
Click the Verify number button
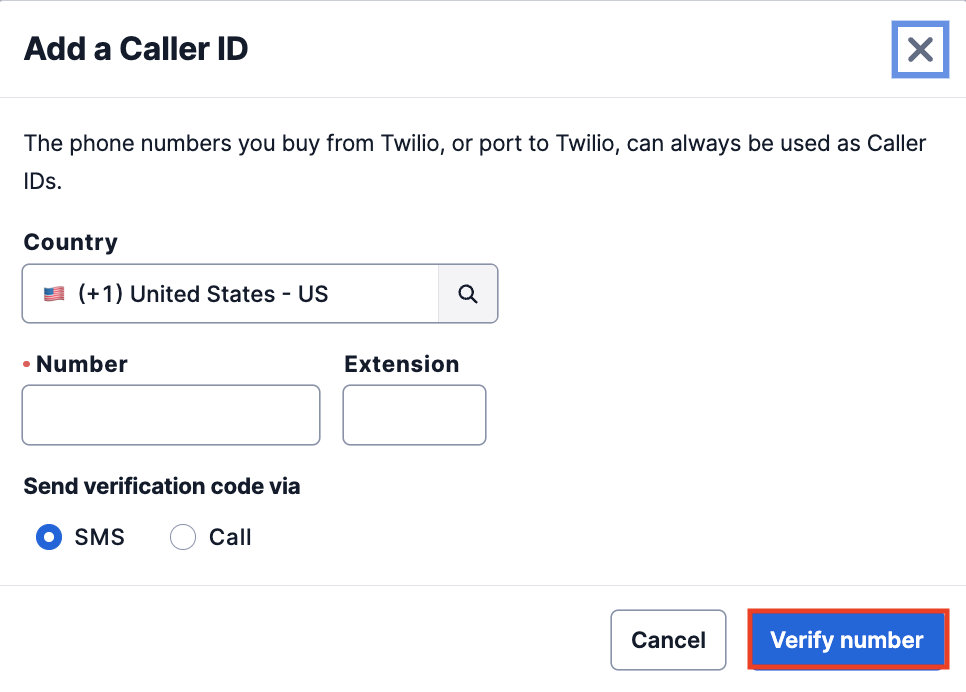pyautogui.click(x=847, y=639)
